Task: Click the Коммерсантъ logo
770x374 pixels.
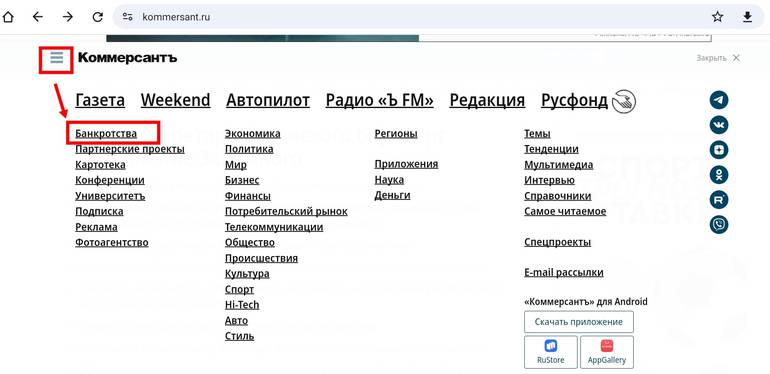Action: click(128, 58)
